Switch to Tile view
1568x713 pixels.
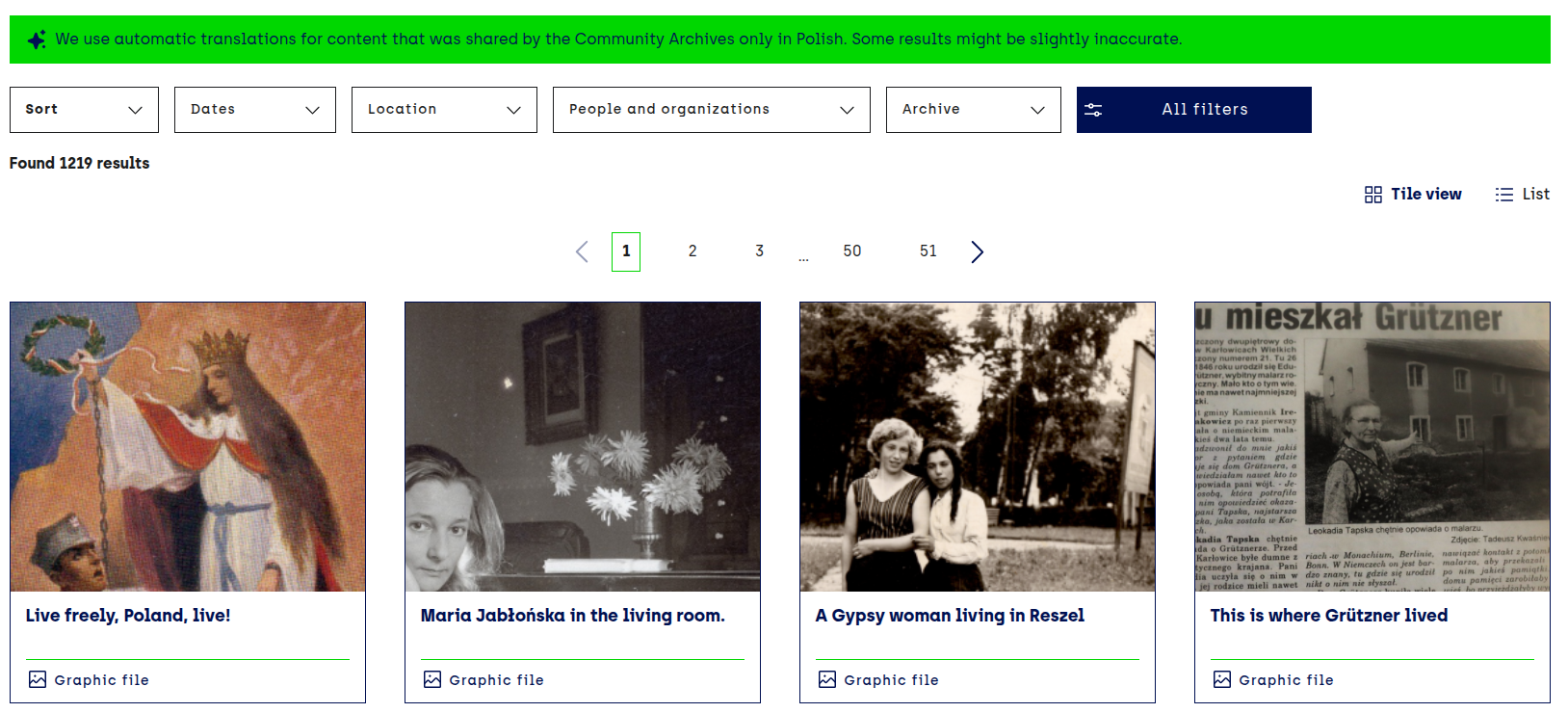[1413, 195]
